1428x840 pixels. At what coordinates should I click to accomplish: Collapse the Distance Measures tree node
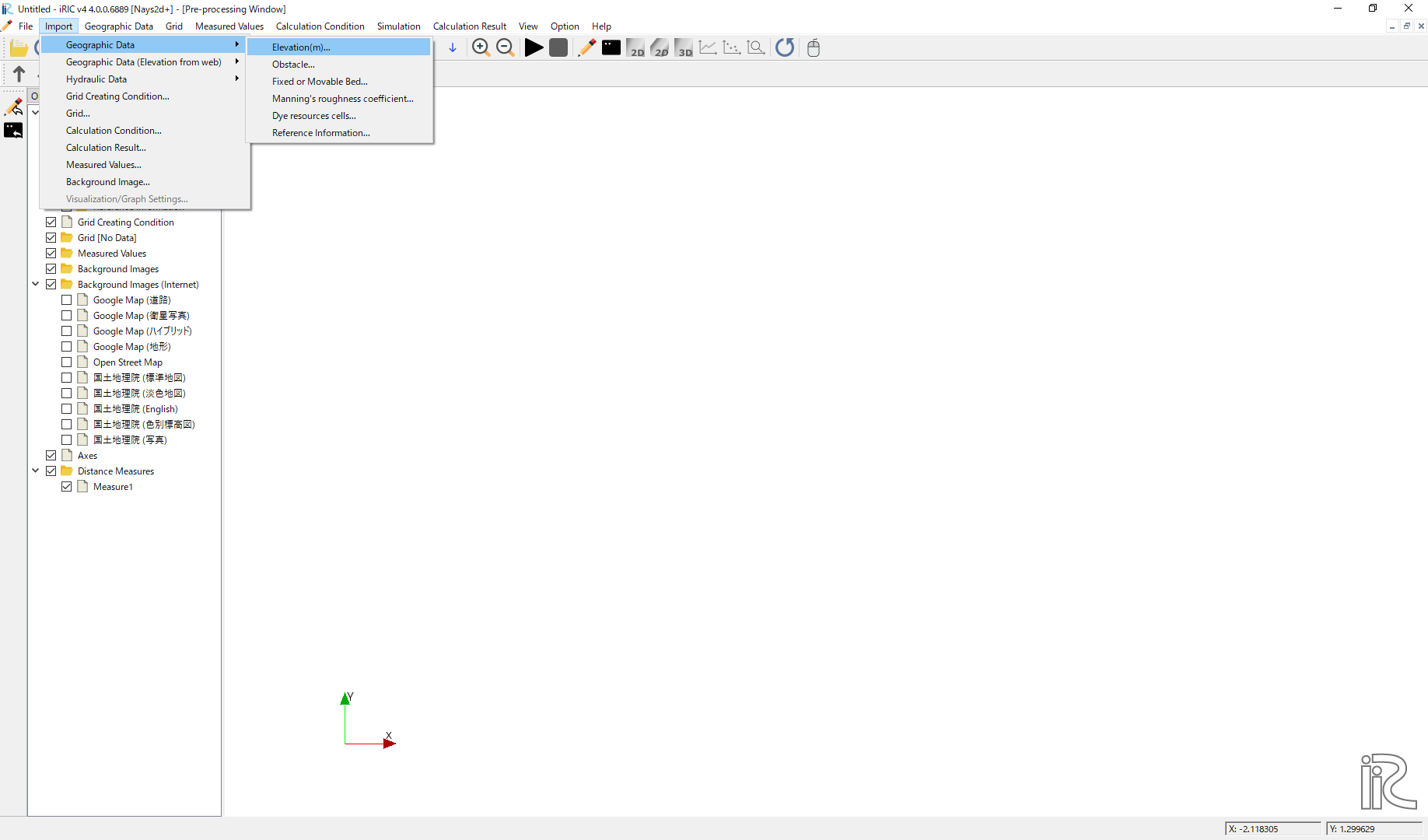tap(36, 471)
